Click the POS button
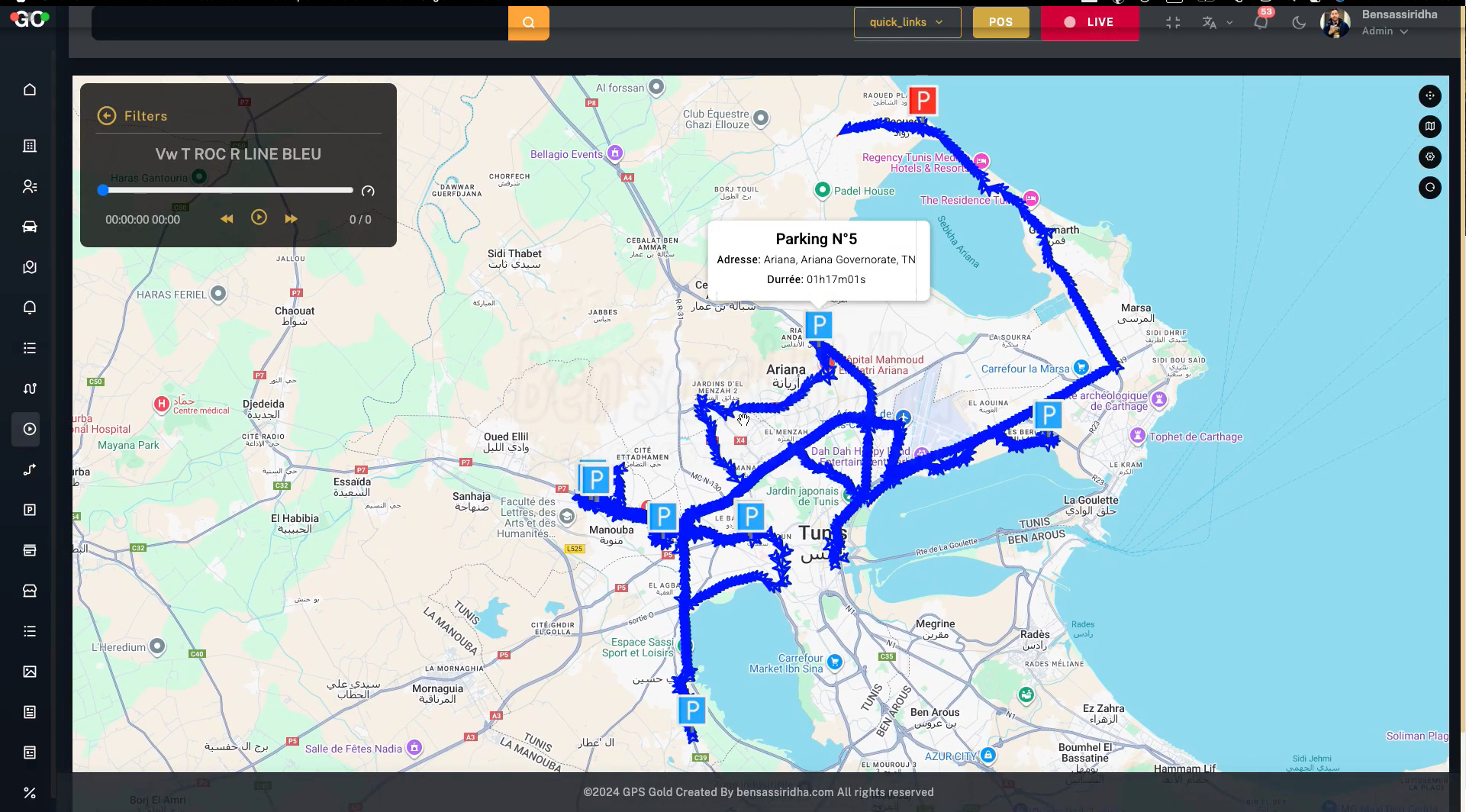The height and width of the screenshot is (812, 1466). pyautogui.click(x=1000, y=22)
